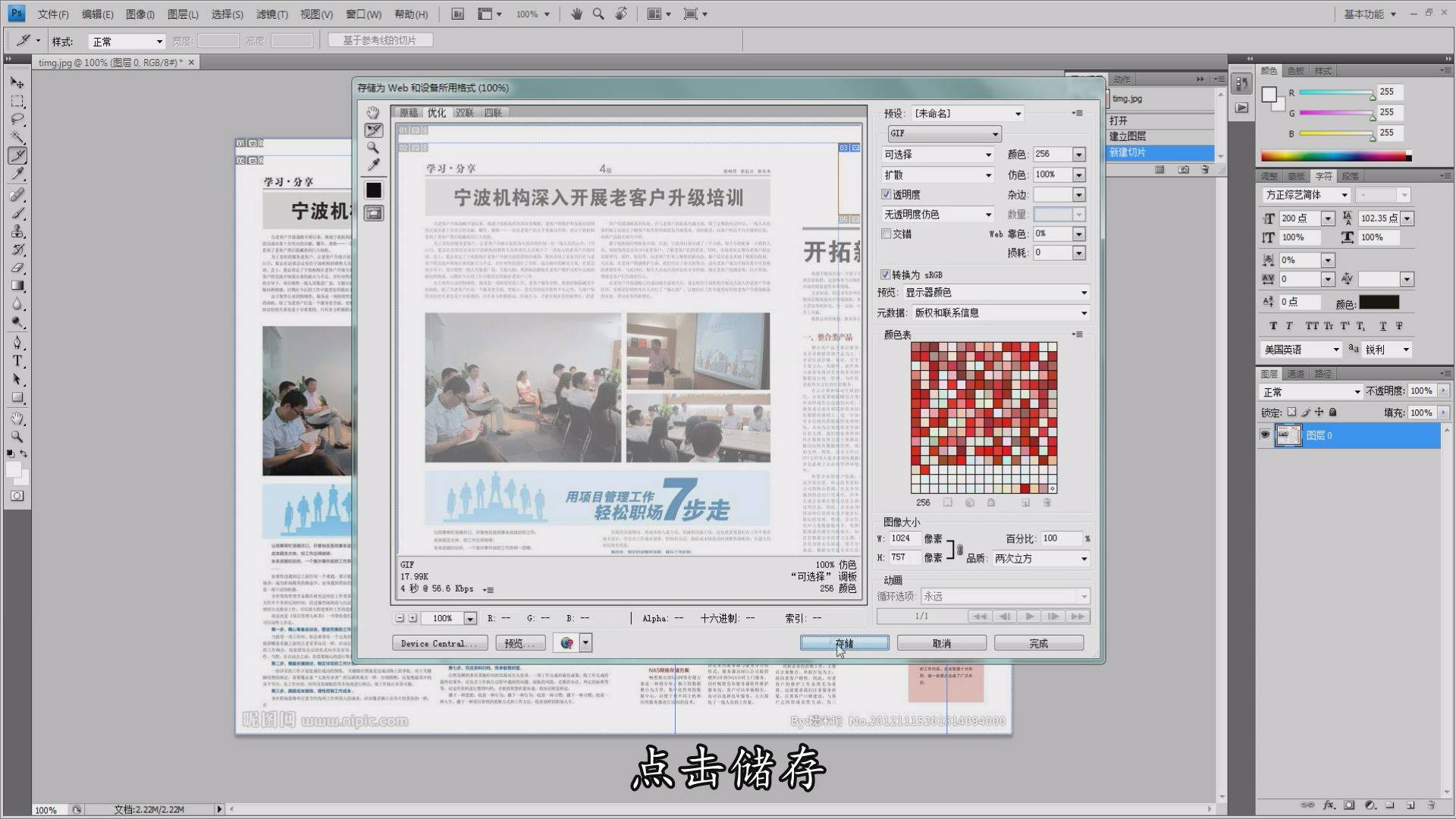This screenshot has height=819, width=1456.
Task: Select the Slice tool in main toolbar
Action: [x=17, y=155]
